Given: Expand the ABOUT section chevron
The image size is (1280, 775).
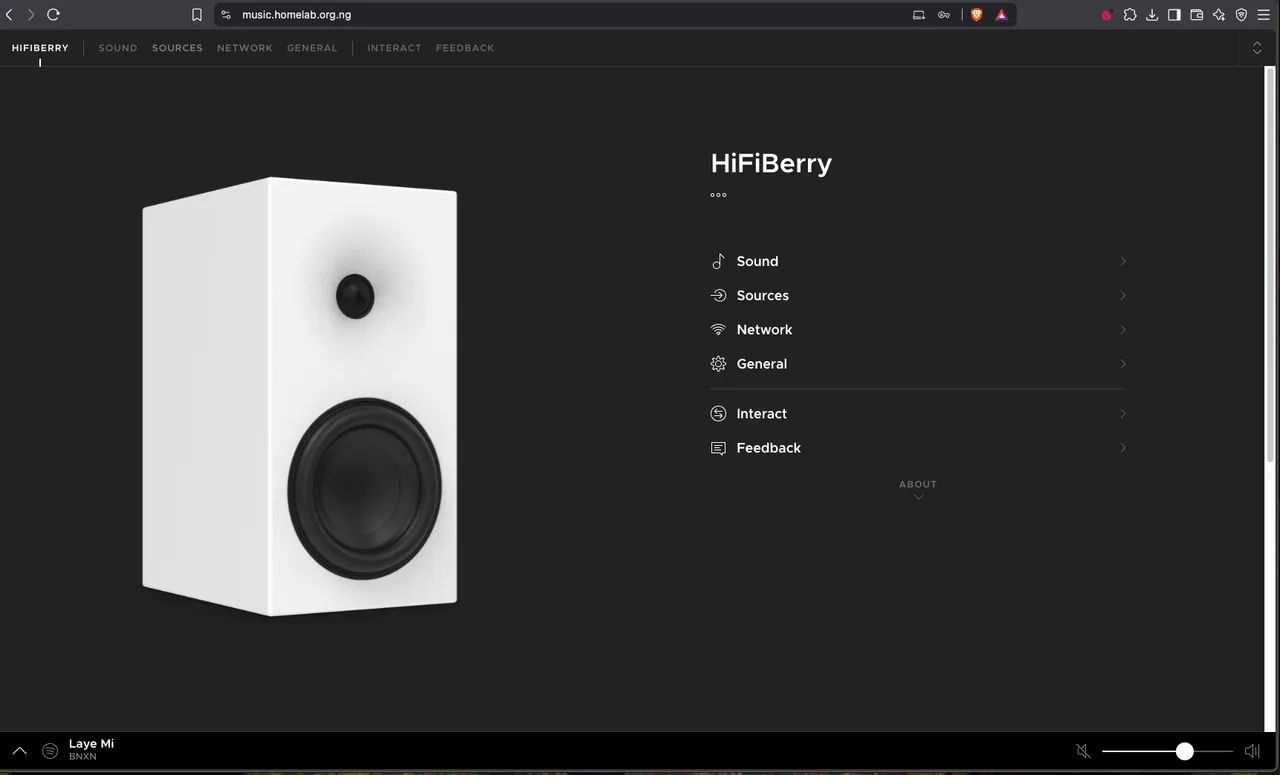Looking at the screenshot, I should (918, 497).
